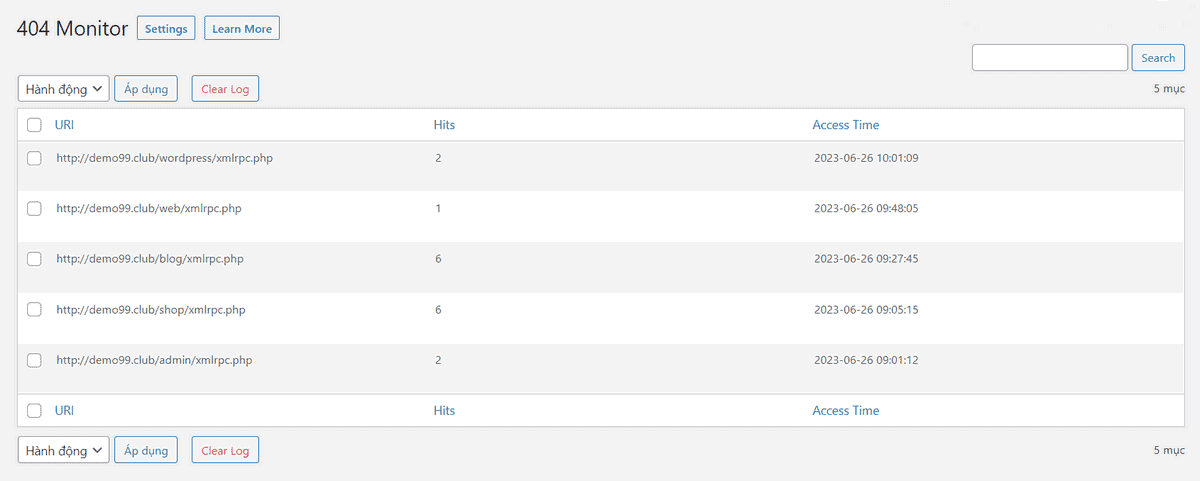Viewport: 1200px width, 481px height.
Task: Click the top Clear Log button
Action: coord(225,89)
